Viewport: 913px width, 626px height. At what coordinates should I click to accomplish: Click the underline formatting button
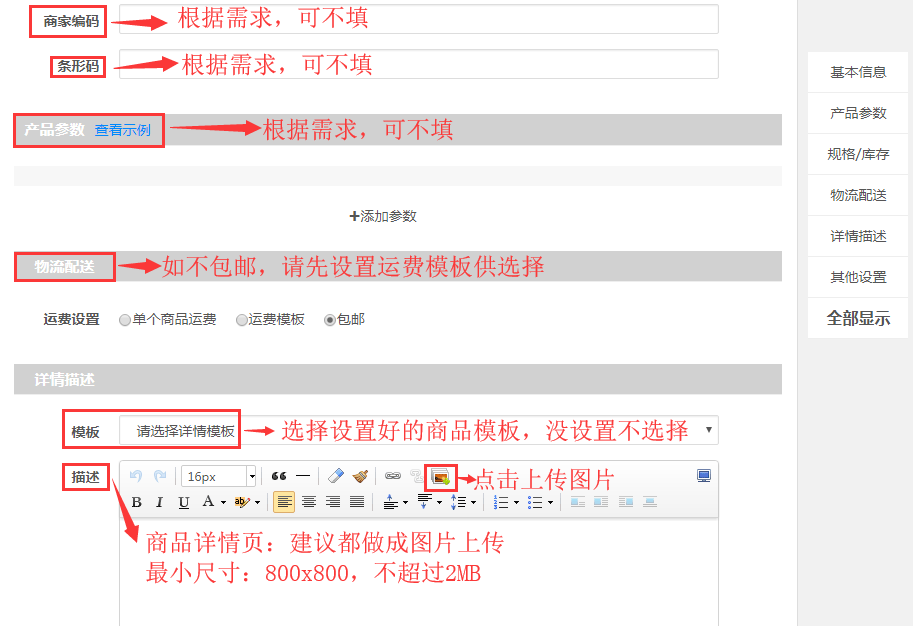[183, 502]
